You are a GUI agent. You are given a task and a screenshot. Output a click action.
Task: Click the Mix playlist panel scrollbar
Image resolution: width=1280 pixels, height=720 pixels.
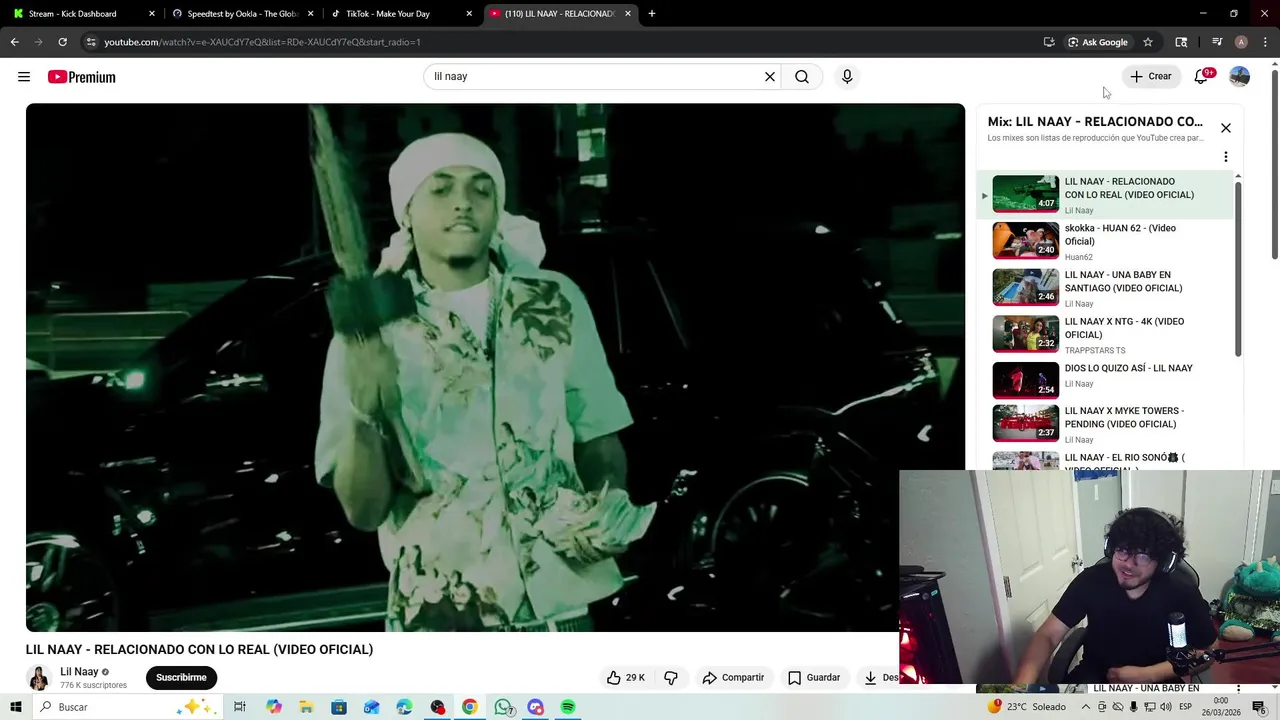1238,268
